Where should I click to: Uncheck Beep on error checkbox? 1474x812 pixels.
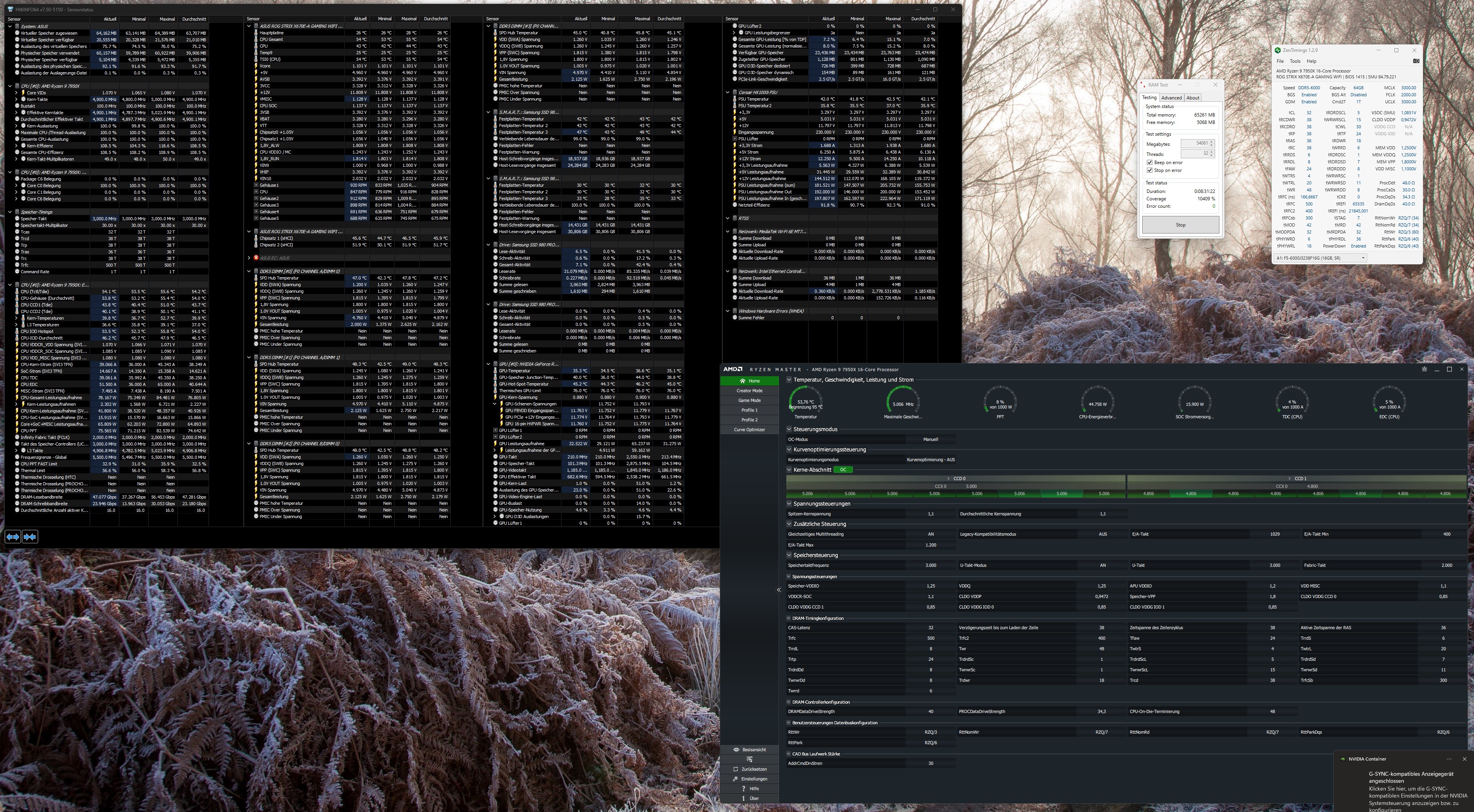1150,163
